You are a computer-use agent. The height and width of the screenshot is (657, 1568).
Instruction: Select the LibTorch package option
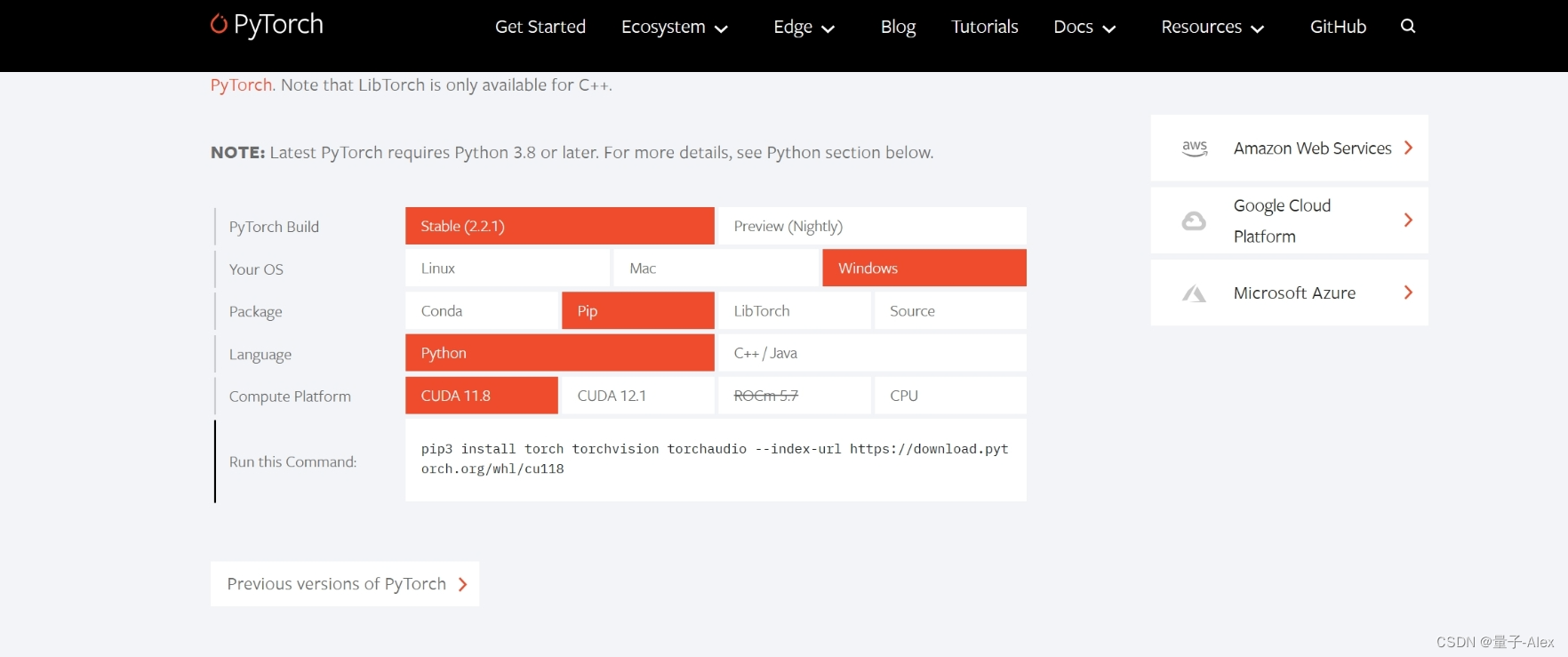[x=795, y=310]
